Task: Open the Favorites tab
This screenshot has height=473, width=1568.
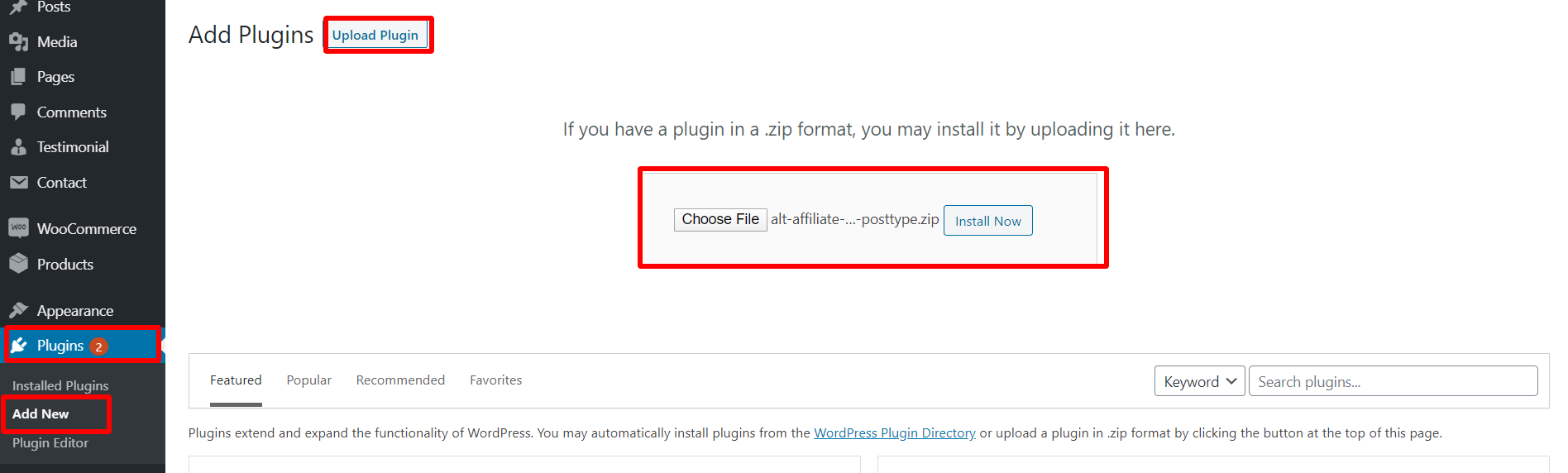Action: pos(495,380)
